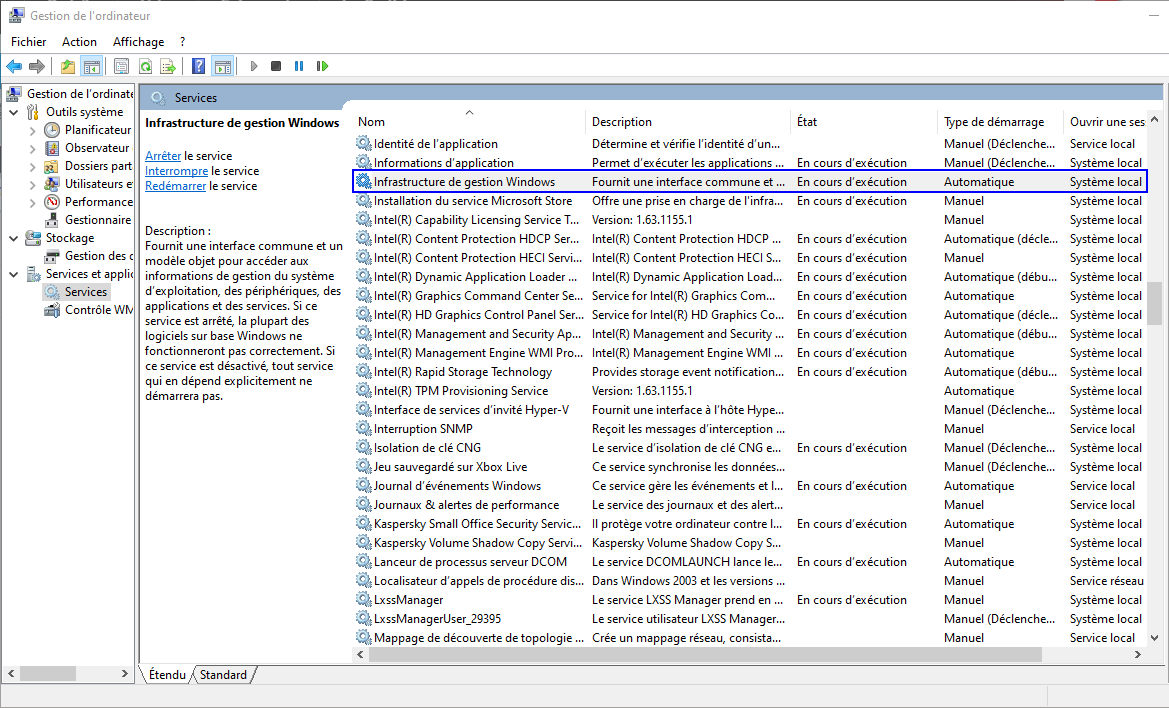The width and height of the screenshot is (1169, 708).
Task: Collapse the Outils système tree node
Action: pyautogui.click(x=14, y=112)
